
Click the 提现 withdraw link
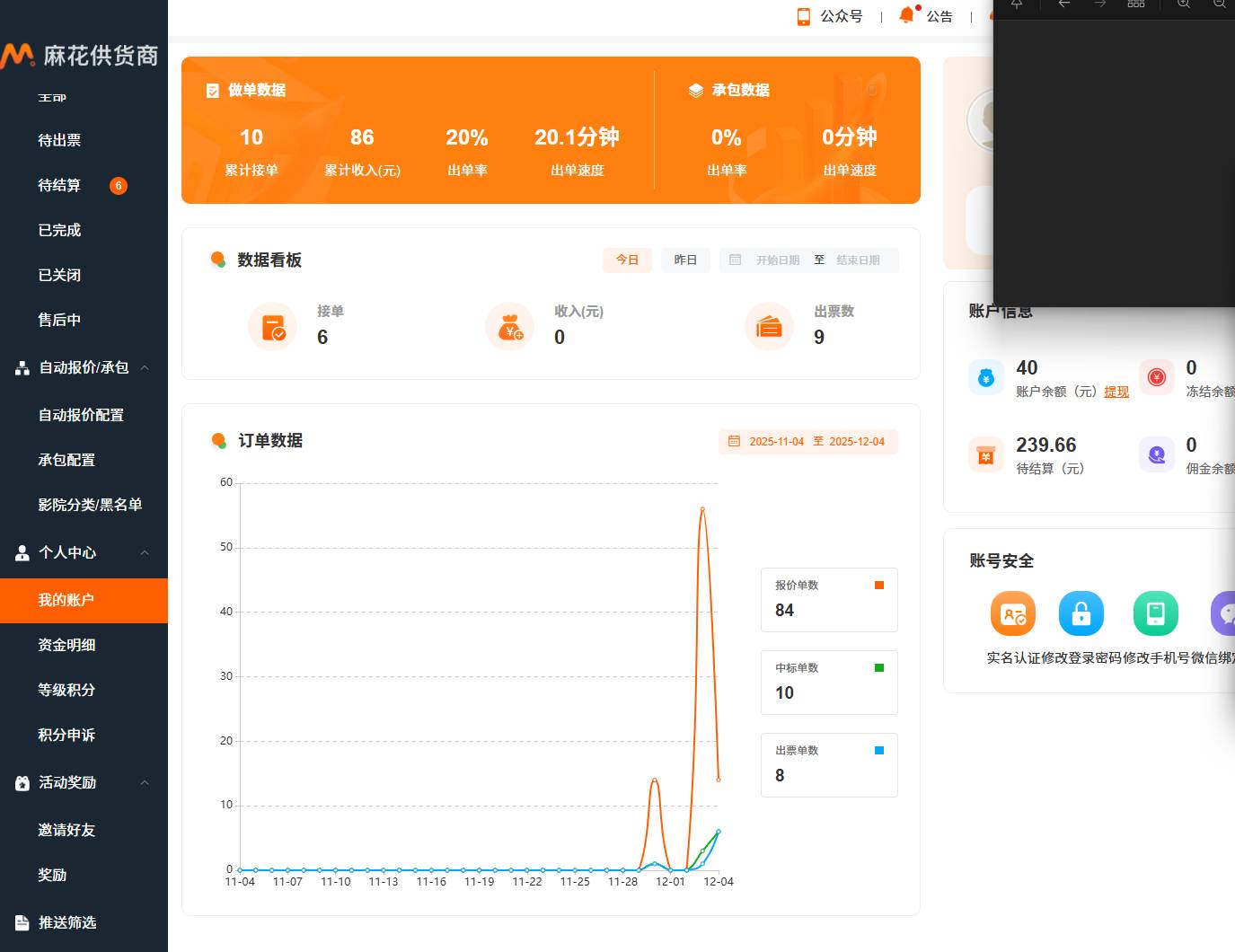click(x=1116, y=392)
